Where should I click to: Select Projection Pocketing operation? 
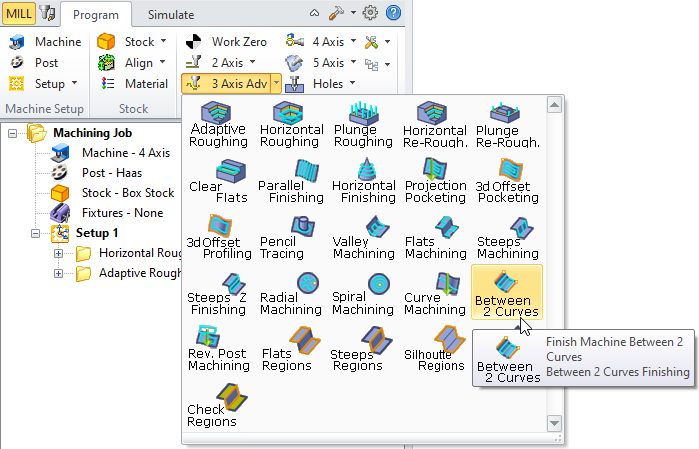tap(435, 180)
